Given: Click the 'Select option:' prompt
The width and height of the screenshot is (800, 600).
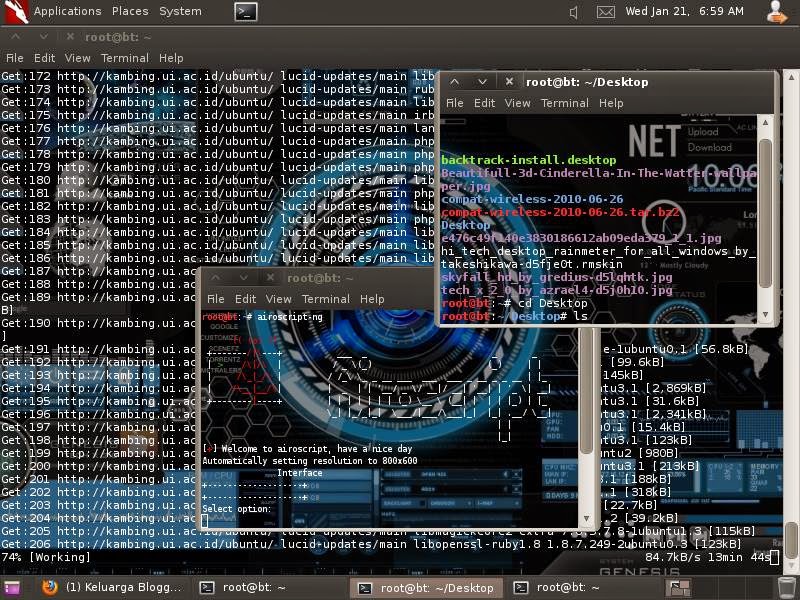Looking at the screenshot, I should coord(237,509).
